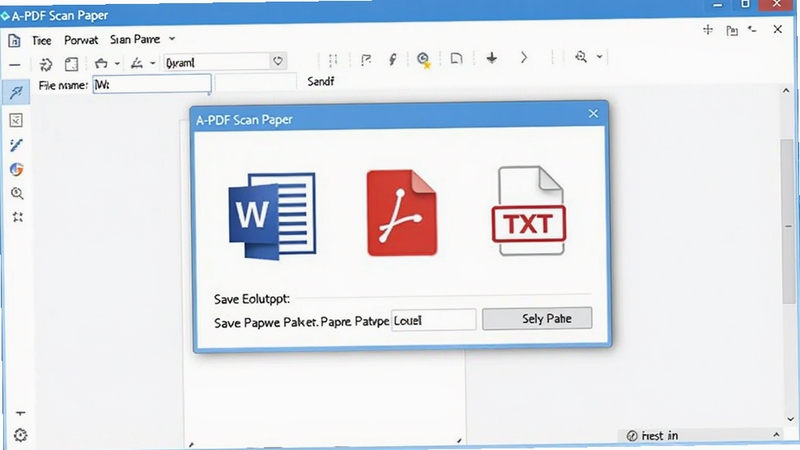Click the back arrow icon at top right
The image size is (800, 450).
pyautogui.click(x=753, y=30)
